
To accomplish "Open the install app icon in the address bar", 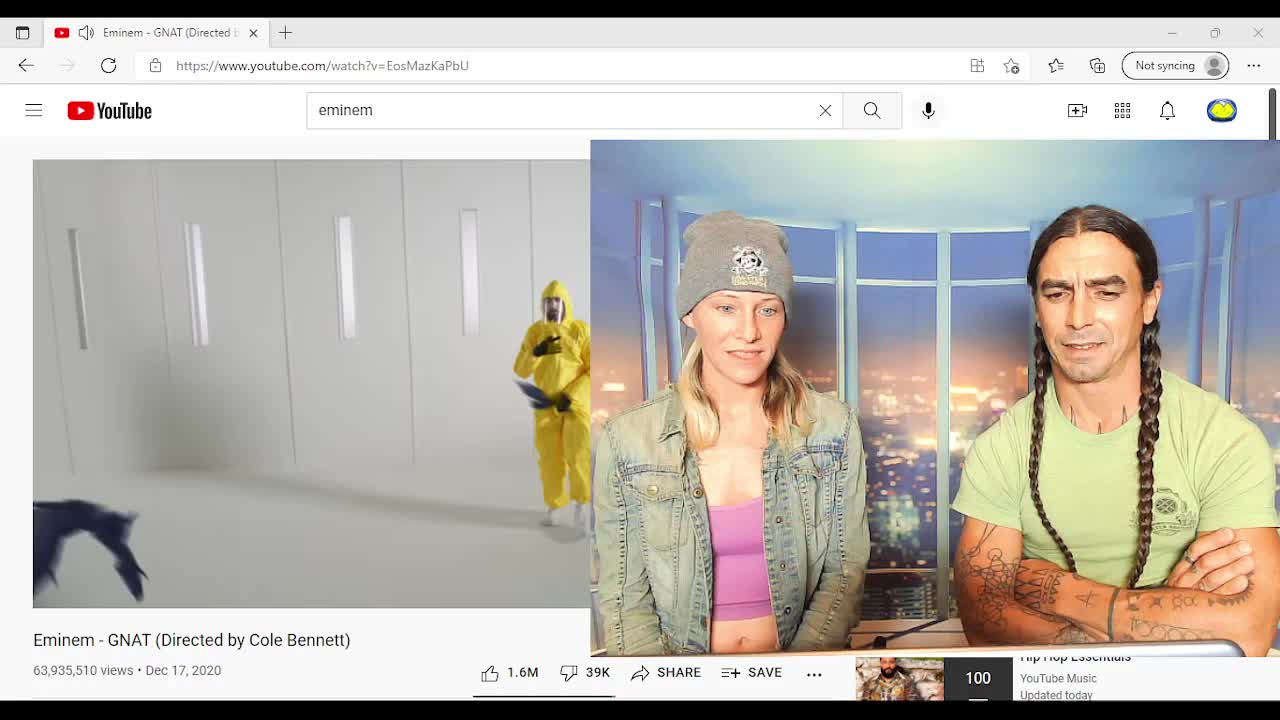I will (977, 66).
